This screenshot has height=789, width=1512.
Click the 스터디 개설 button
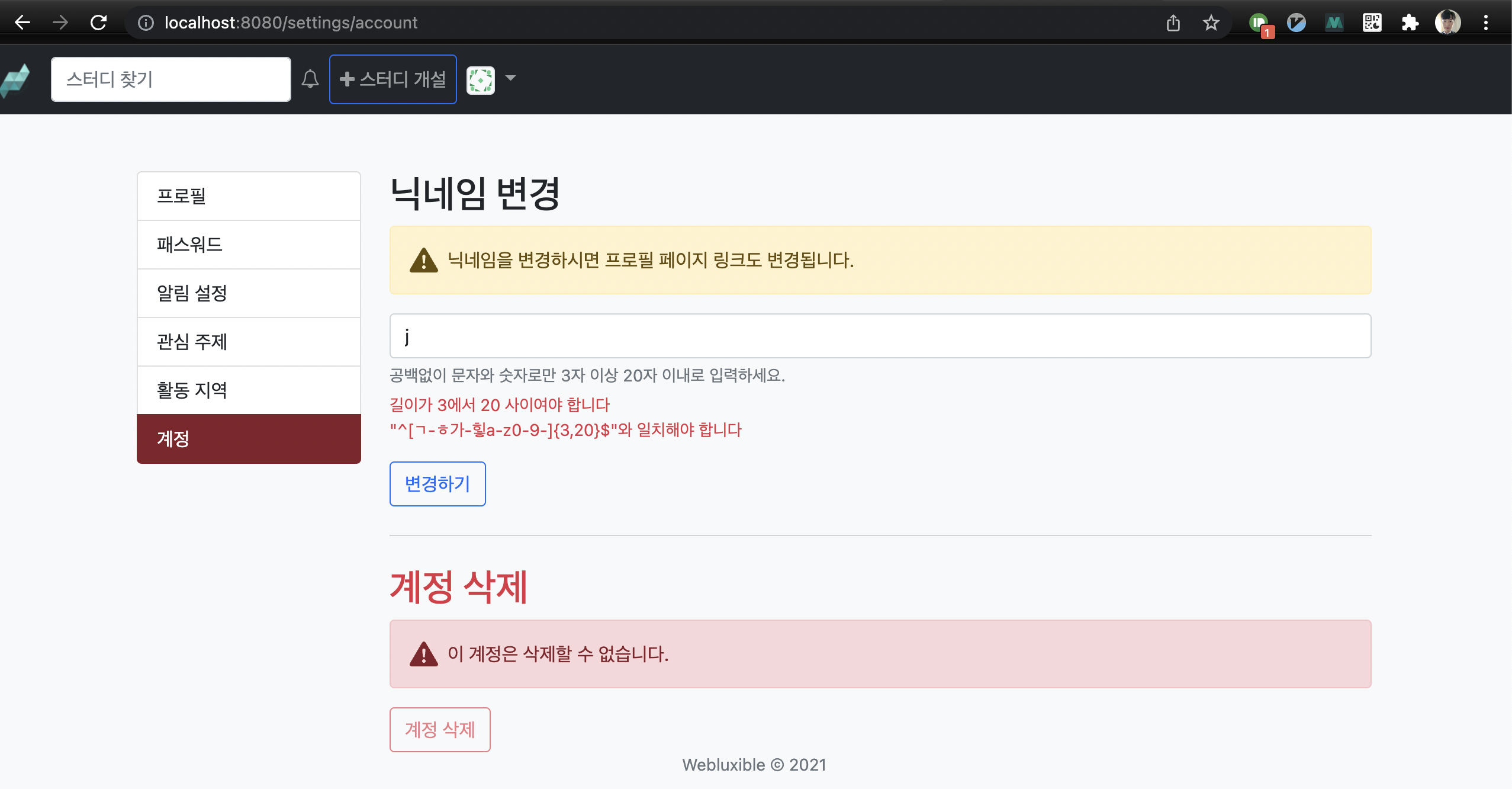[x=393, y=79]
